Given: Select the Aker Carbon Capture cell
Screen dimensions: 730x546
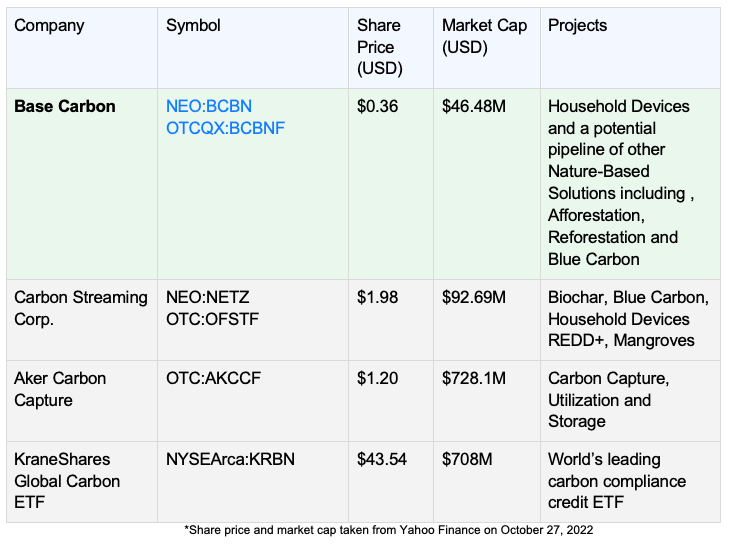Looking at the screenshot, I should [x=60, y=389].
